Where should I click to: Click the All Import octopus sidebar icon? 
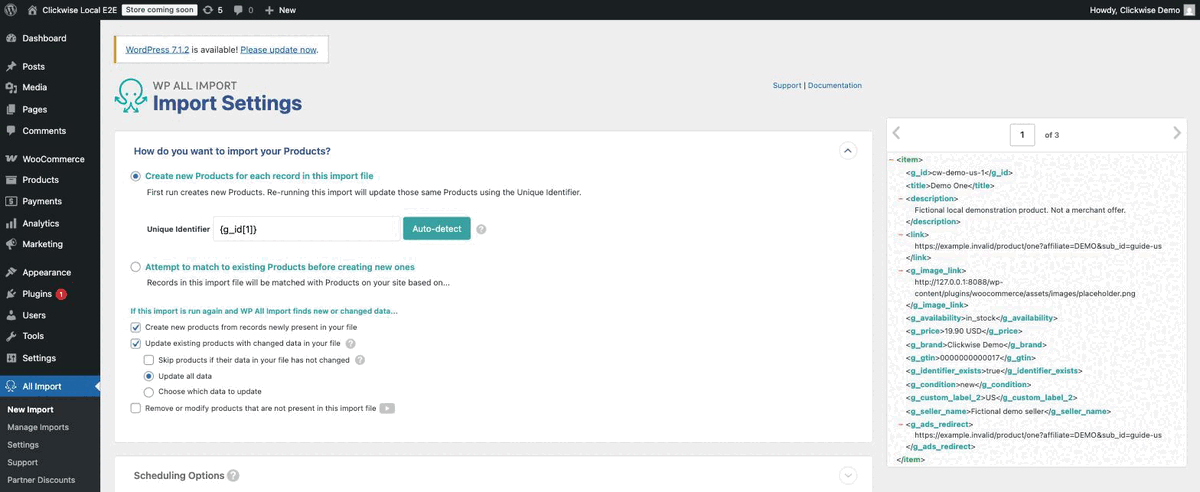11,386
